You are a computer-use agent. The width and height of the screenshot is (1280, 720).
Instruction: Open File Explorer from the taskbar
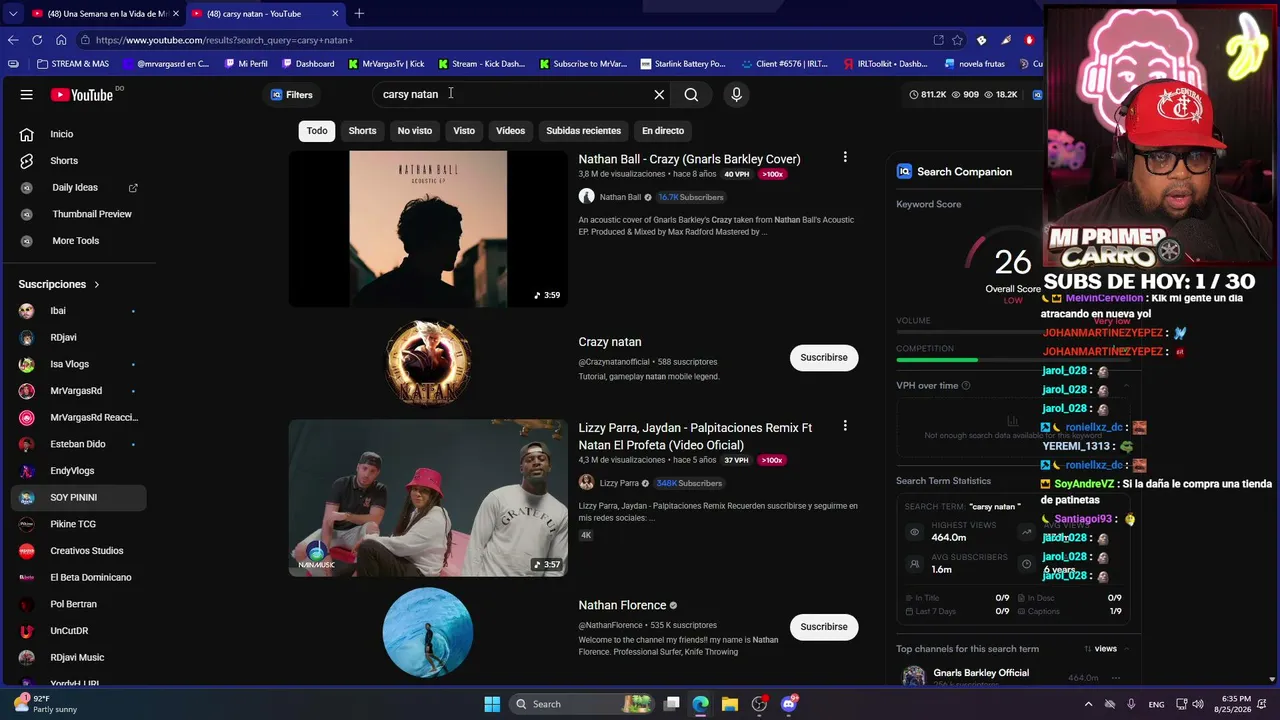point(729,704)
